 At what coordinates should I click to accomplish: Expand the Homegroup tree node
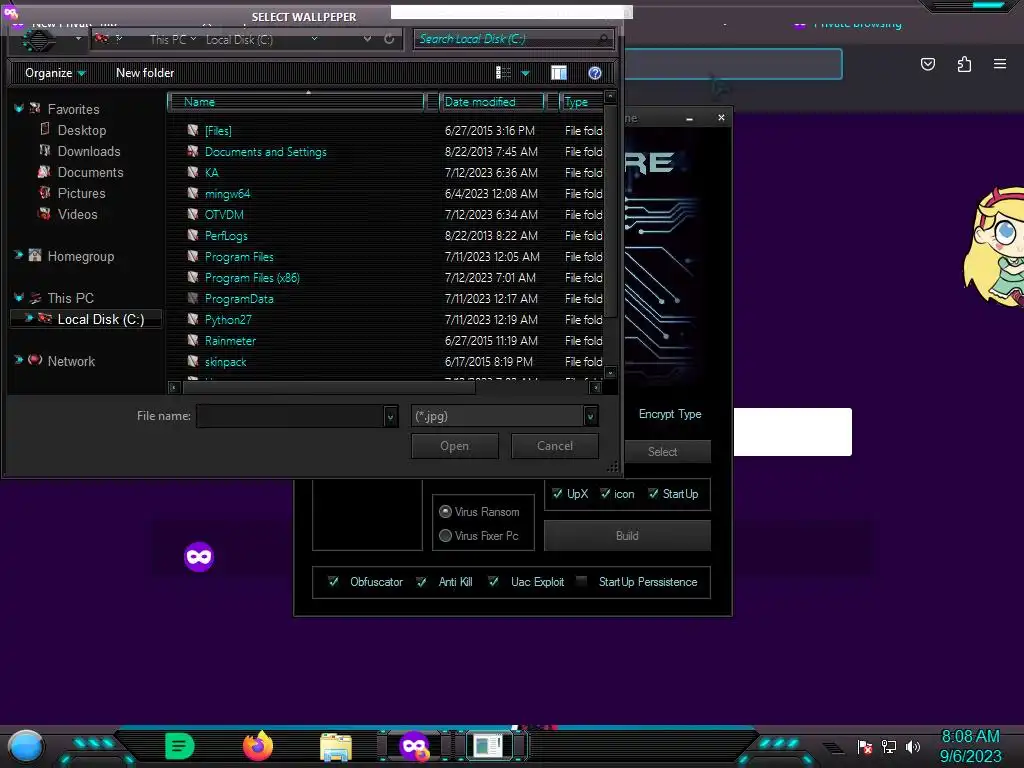19,255
